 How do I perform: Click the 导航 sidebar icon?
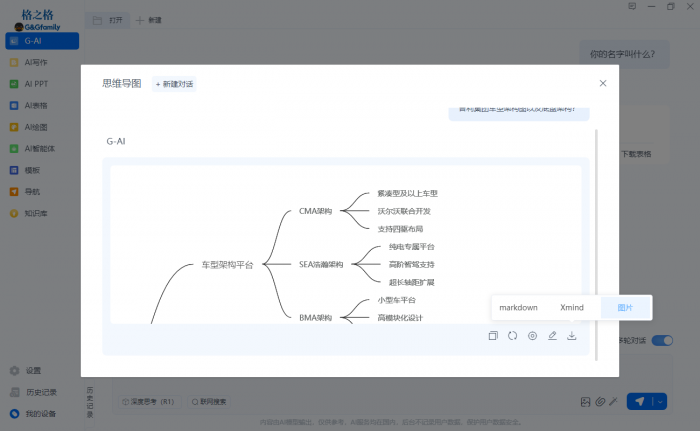[x=14, y=192]
